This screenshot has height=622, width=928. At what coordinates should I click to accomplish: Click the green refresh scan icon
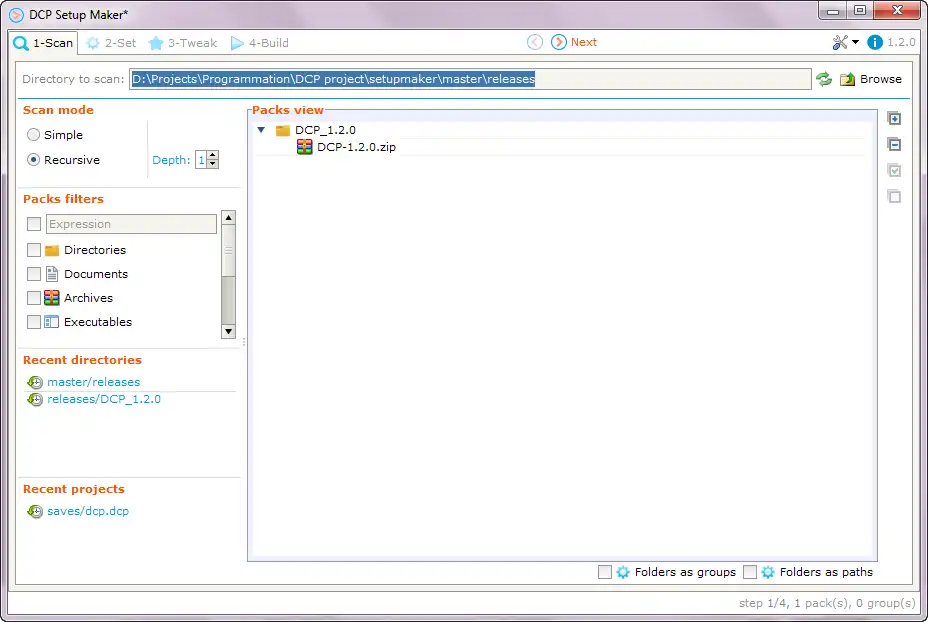(824, 79)
